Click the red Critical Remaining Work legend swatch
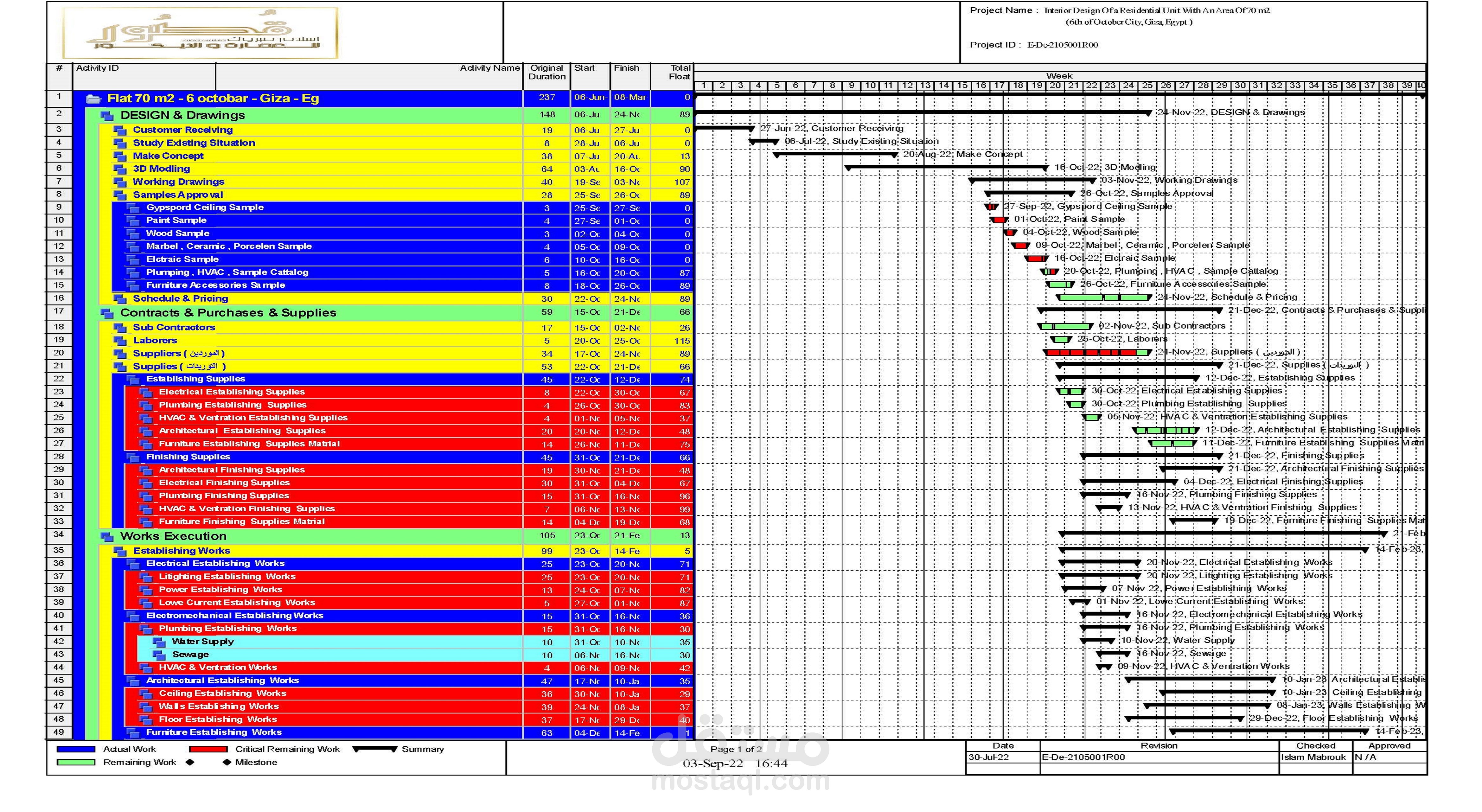Viewport: 1482px width, 812px height. (x=208, y=749)
